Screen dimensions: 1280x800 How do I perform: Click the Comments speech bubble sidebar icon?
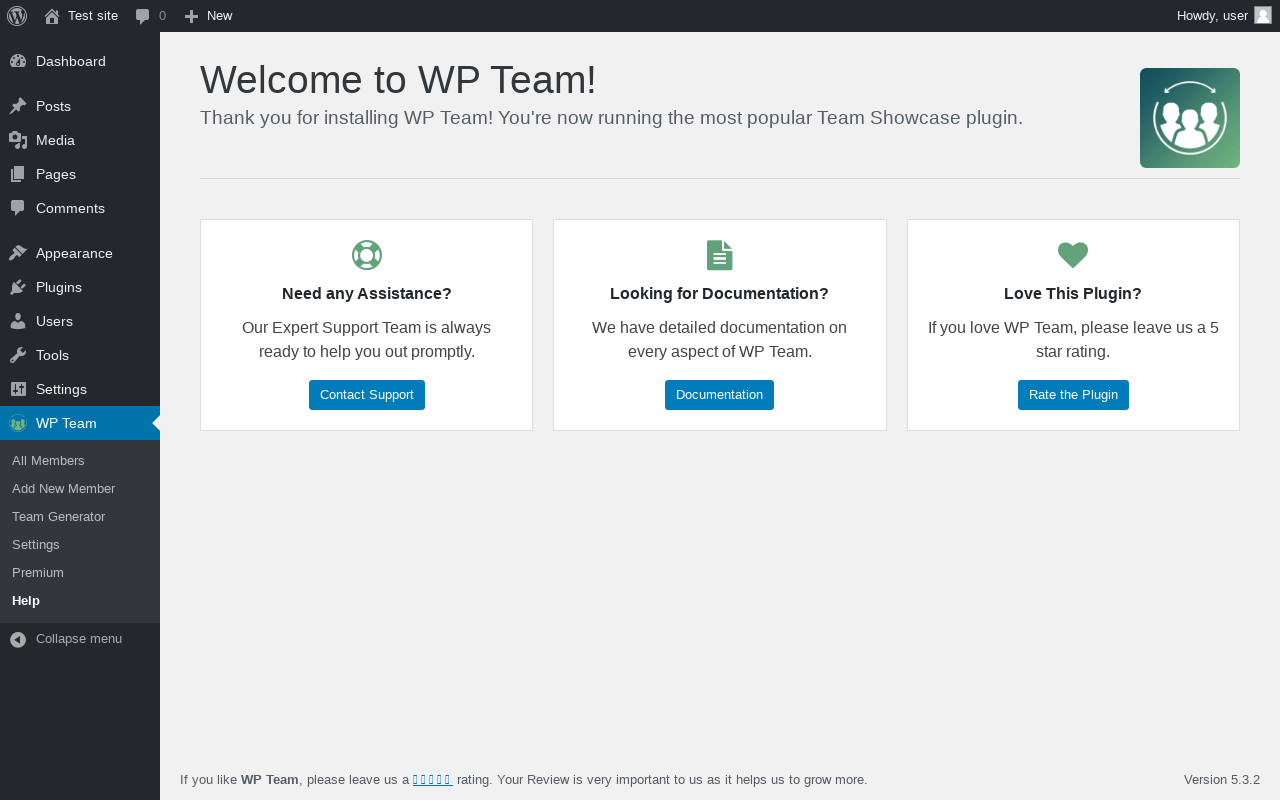[18, 208]
